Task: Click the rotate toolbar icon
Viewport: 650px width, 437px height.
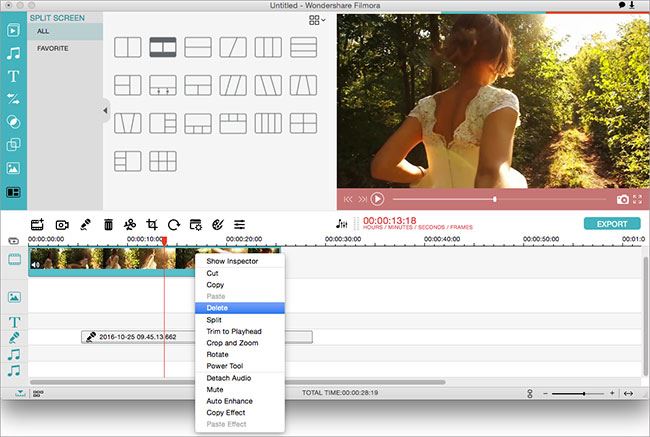Action: [x=174, y=224]
